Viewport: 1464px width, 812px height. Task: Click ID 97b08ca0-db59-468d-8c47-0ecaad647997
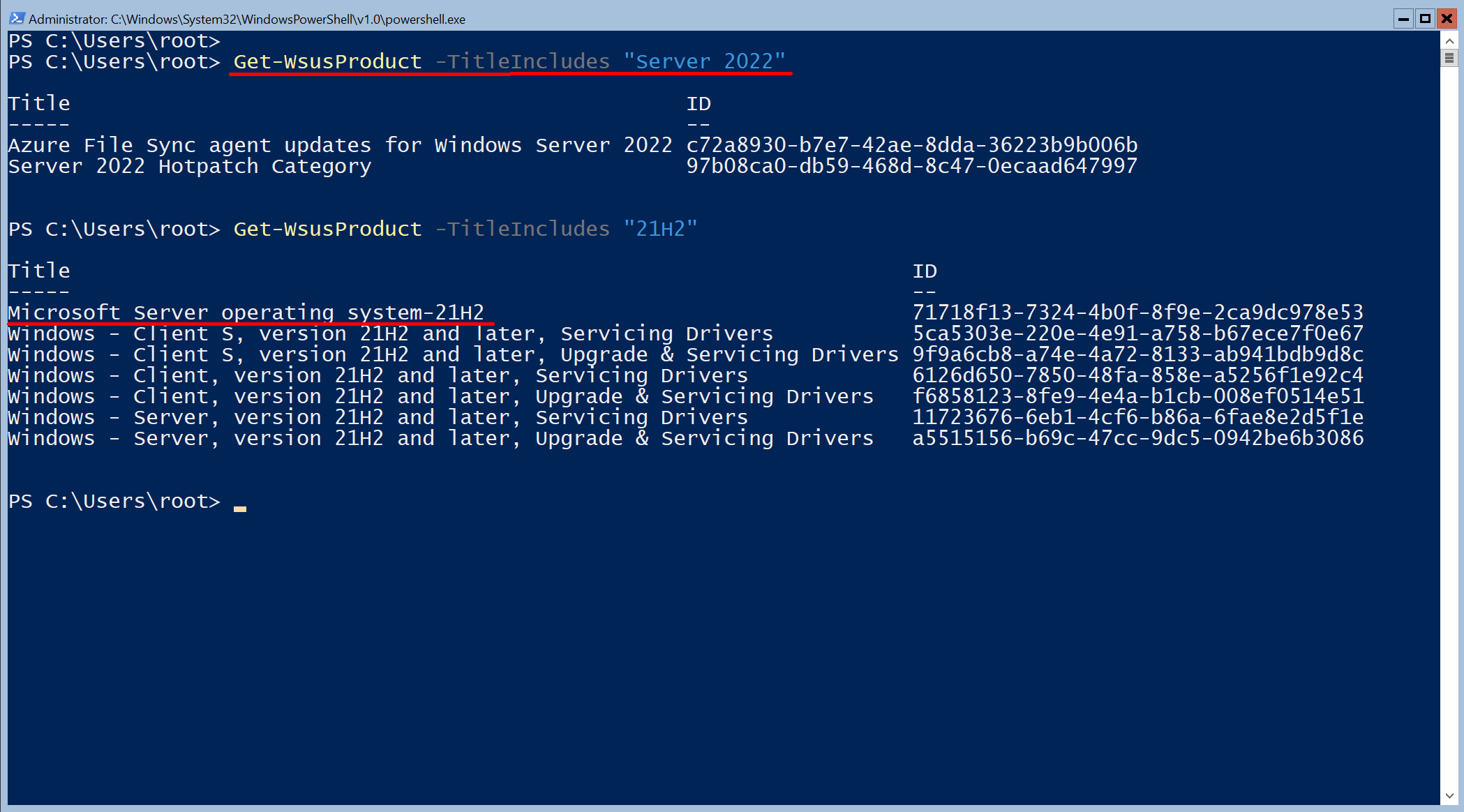(x=912, y=166)
